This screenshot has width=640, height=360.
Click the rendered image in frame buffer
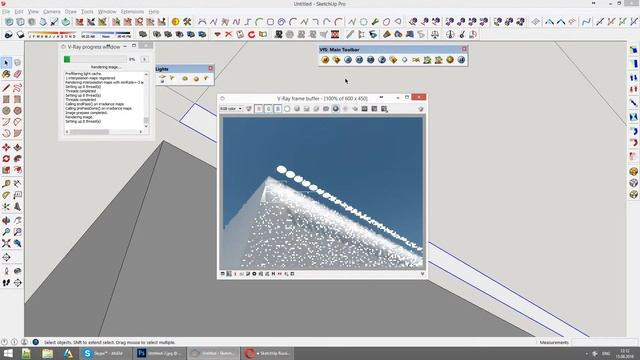(x=322, y=193)
